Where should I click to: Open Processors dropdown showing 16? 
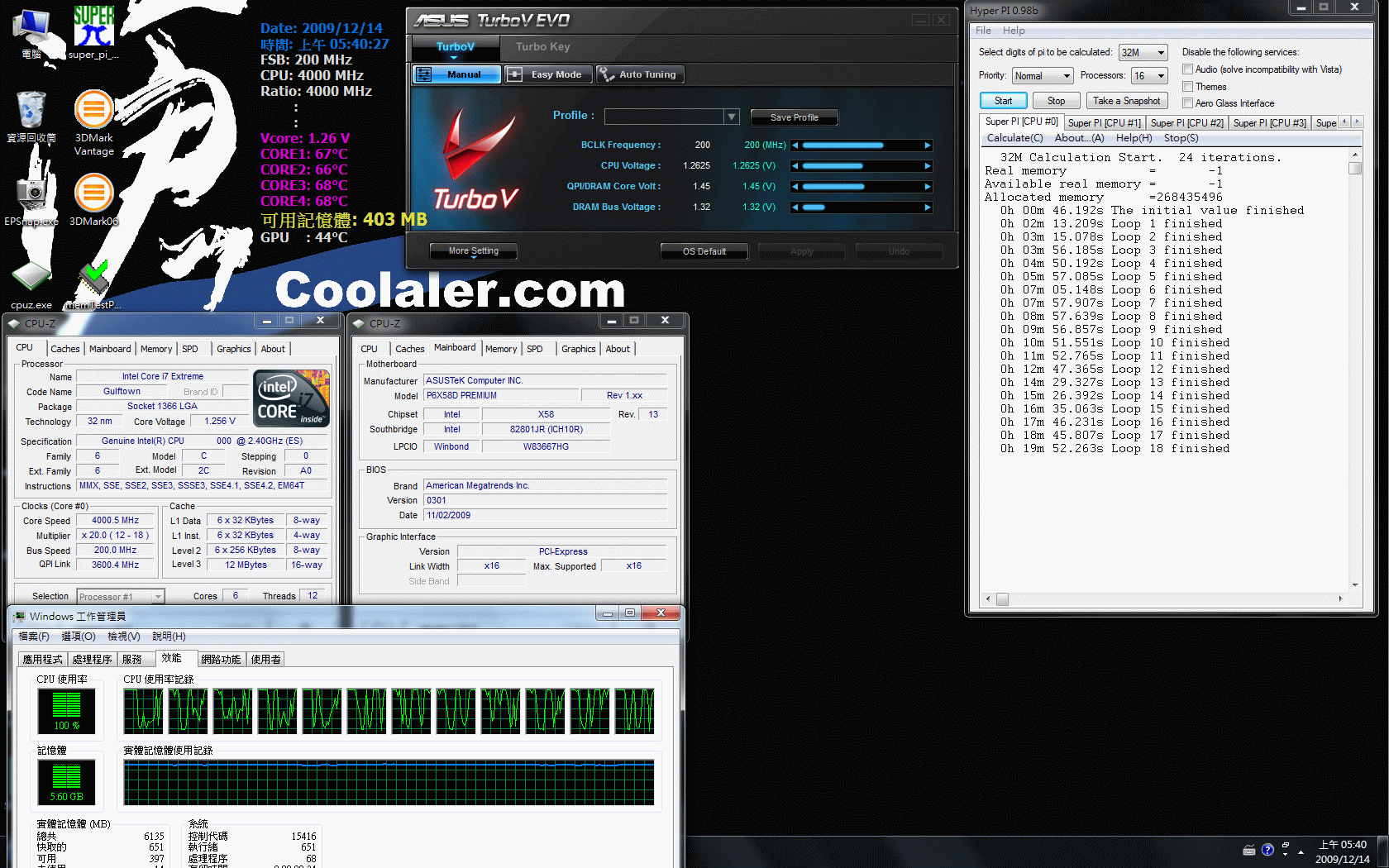(1149, 75)
